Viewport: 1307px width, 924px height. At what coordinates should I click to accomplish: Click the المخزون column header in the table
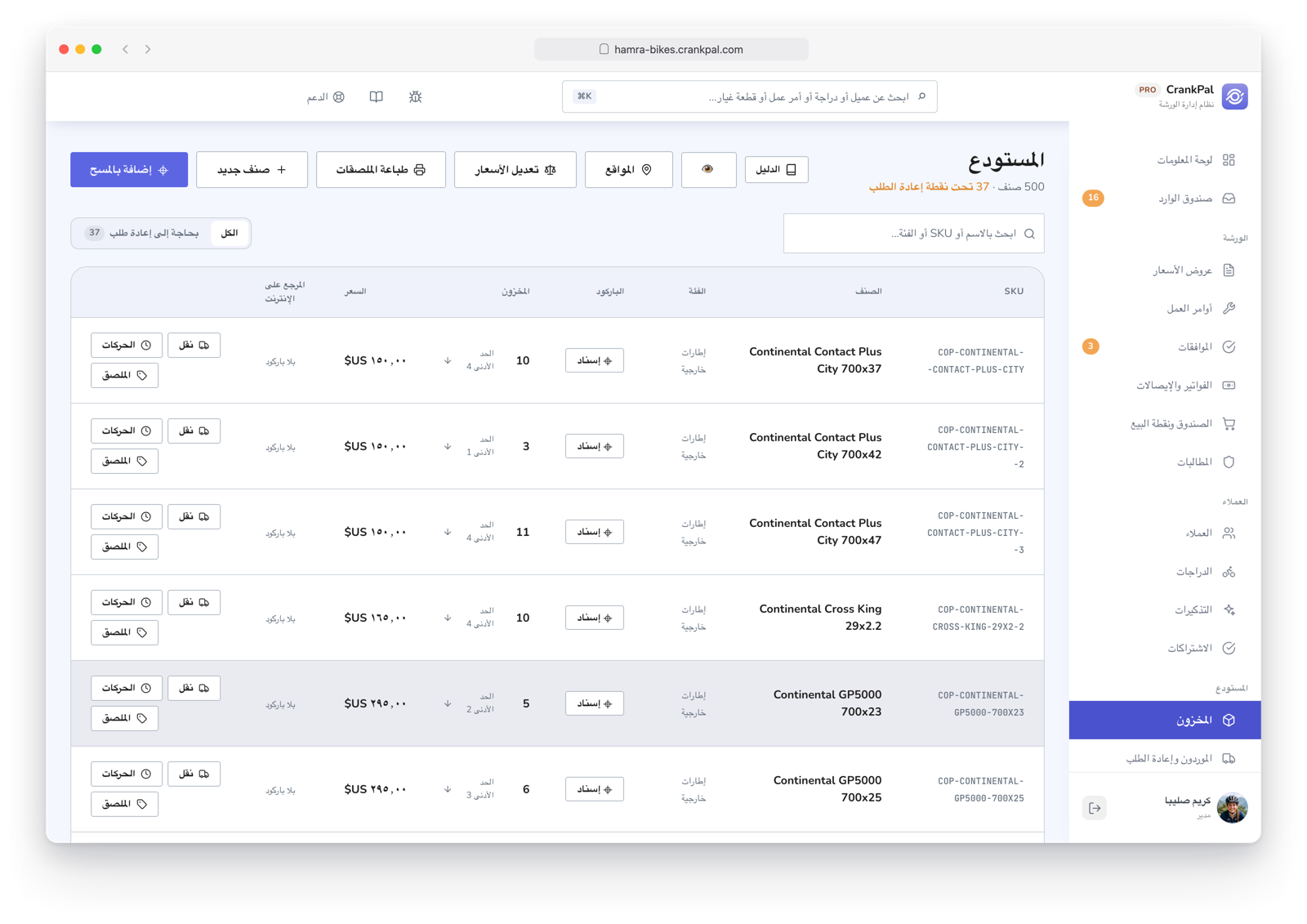(x=515, y=291)
